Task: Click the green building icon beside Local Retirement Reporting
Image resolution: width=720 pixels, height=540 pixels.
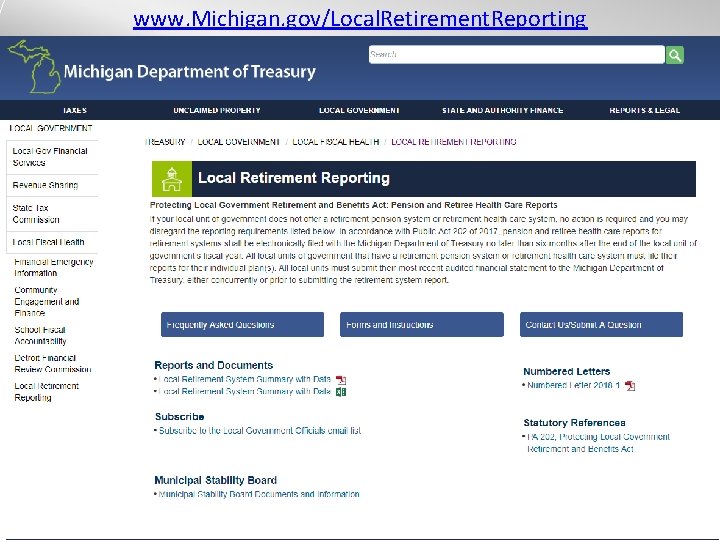Action: (x=172, y=179)
